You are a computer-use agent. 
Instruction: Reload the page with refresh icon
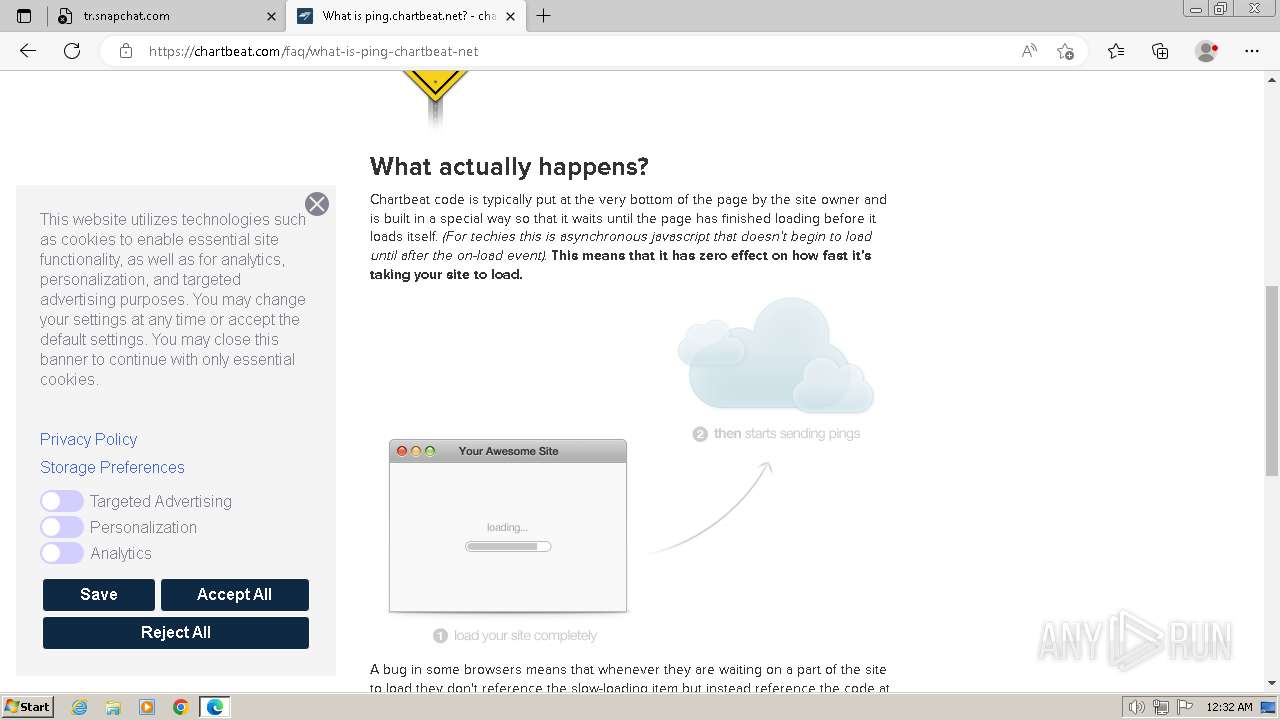pyautogui.click(x=72, y=51)
